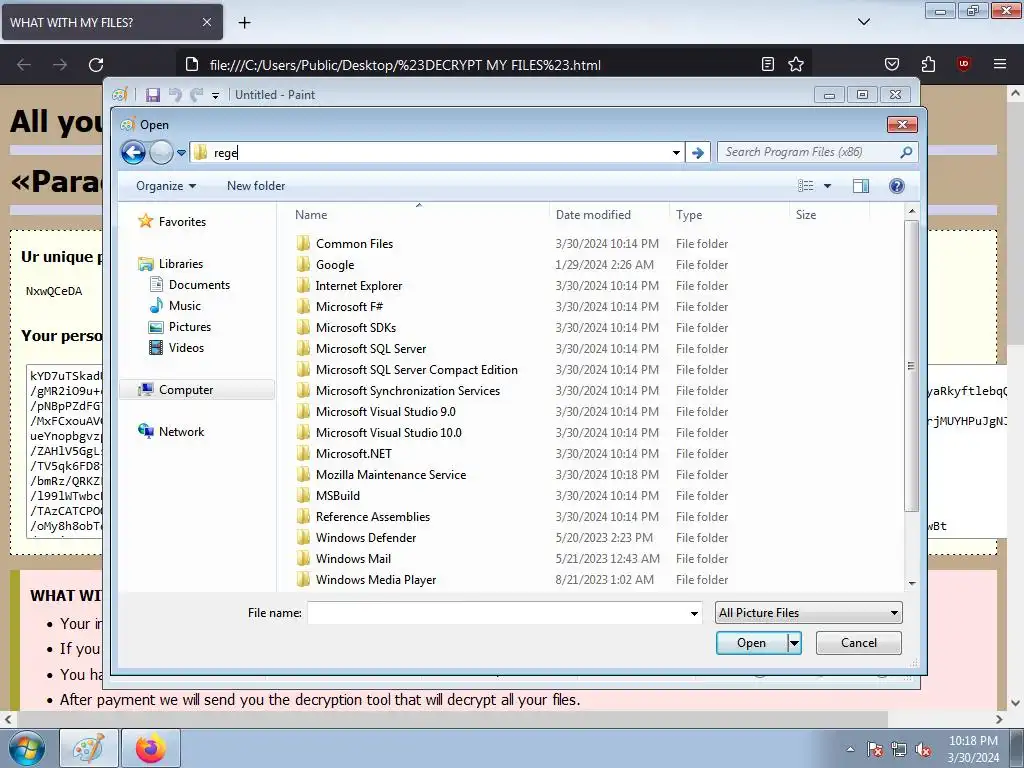This screenshot has height=768, width=1024.
Task: Click the File name input field
Action: pyautogui.click(x=496, y=613)
